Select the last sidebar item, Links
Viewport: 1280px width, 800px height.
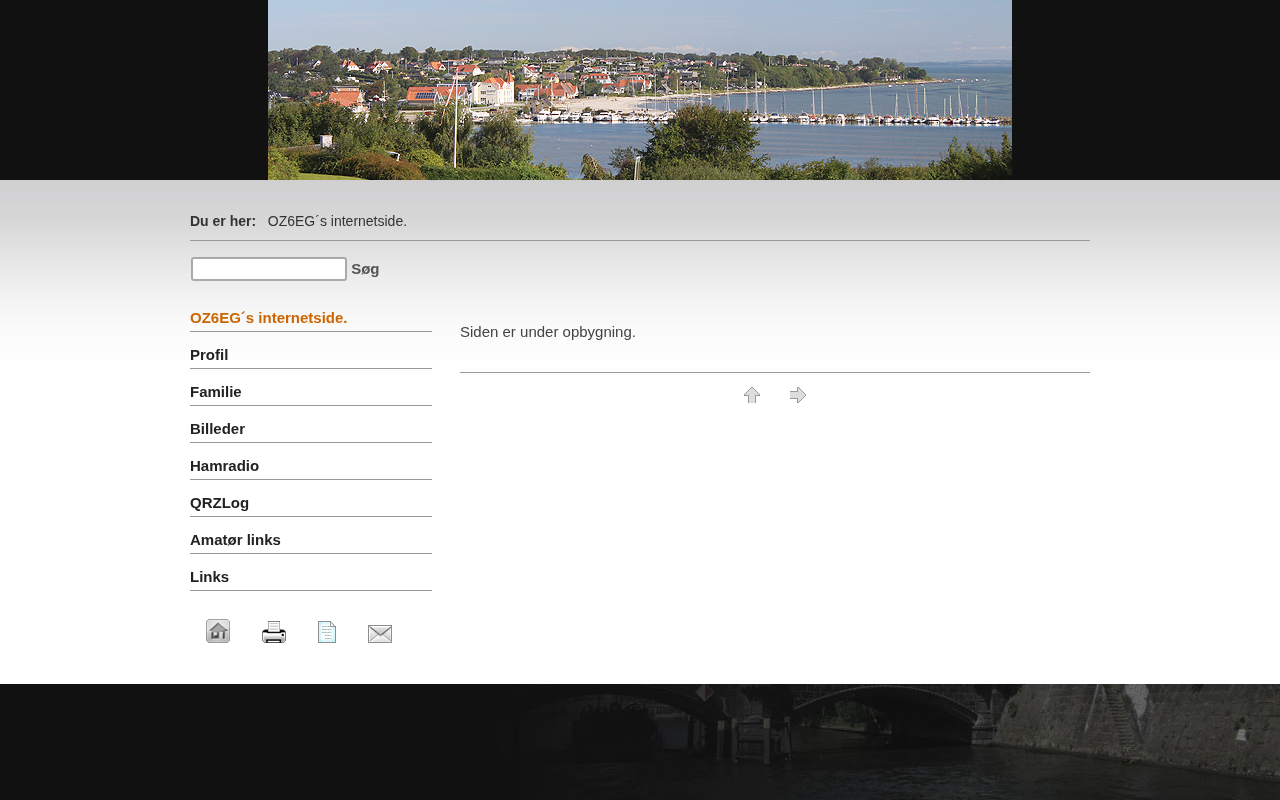tap(210, 577)
